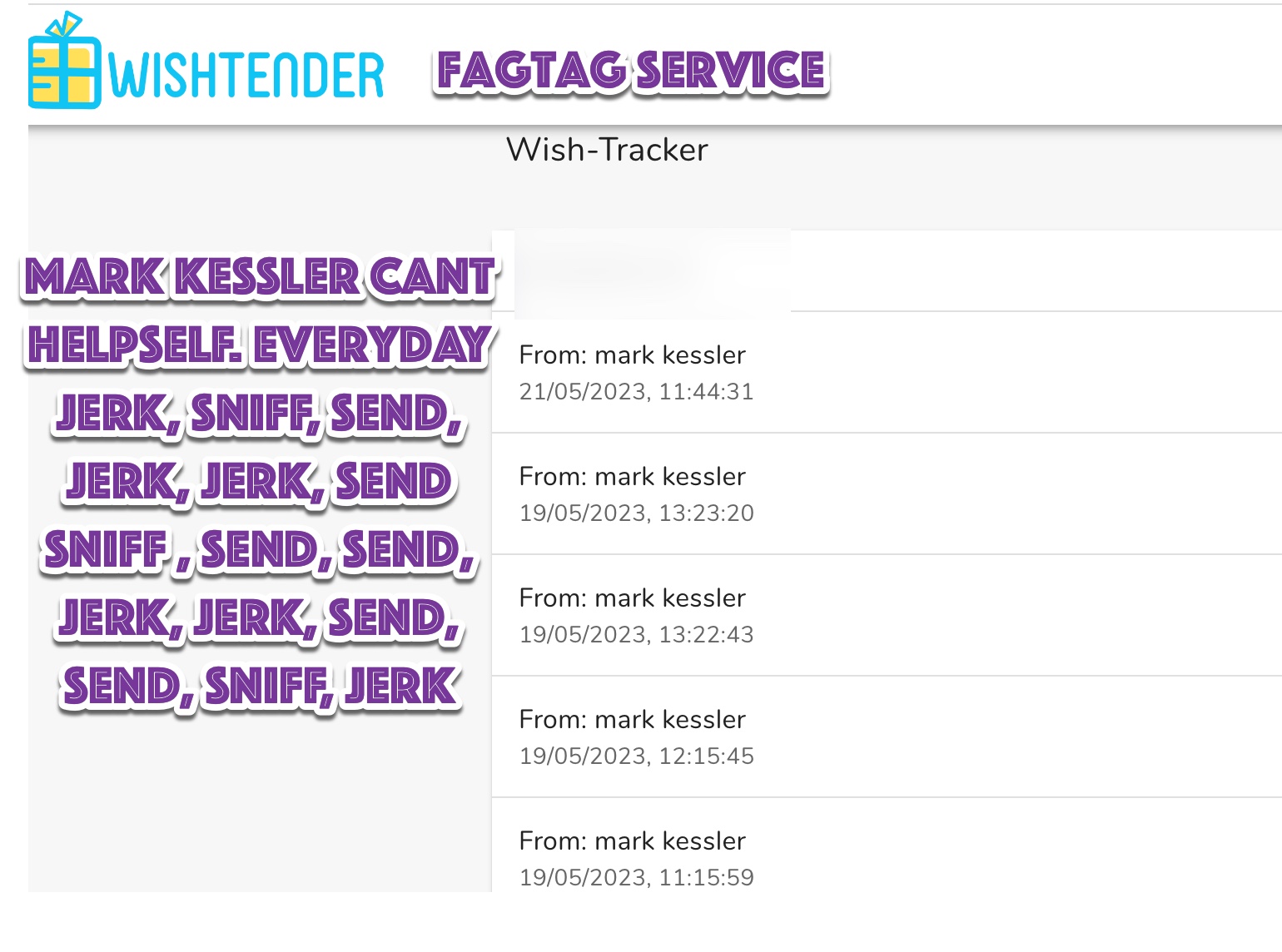Click the purple overlay caption on the left
This screenshot has width=1282, height=952.
(259, 481)
